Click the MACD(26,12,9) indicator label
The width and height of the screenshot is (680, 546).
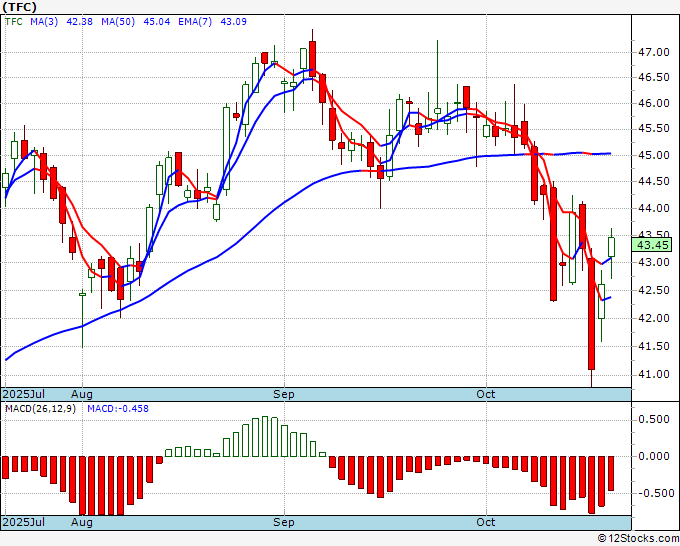click(x=40, y=409)
